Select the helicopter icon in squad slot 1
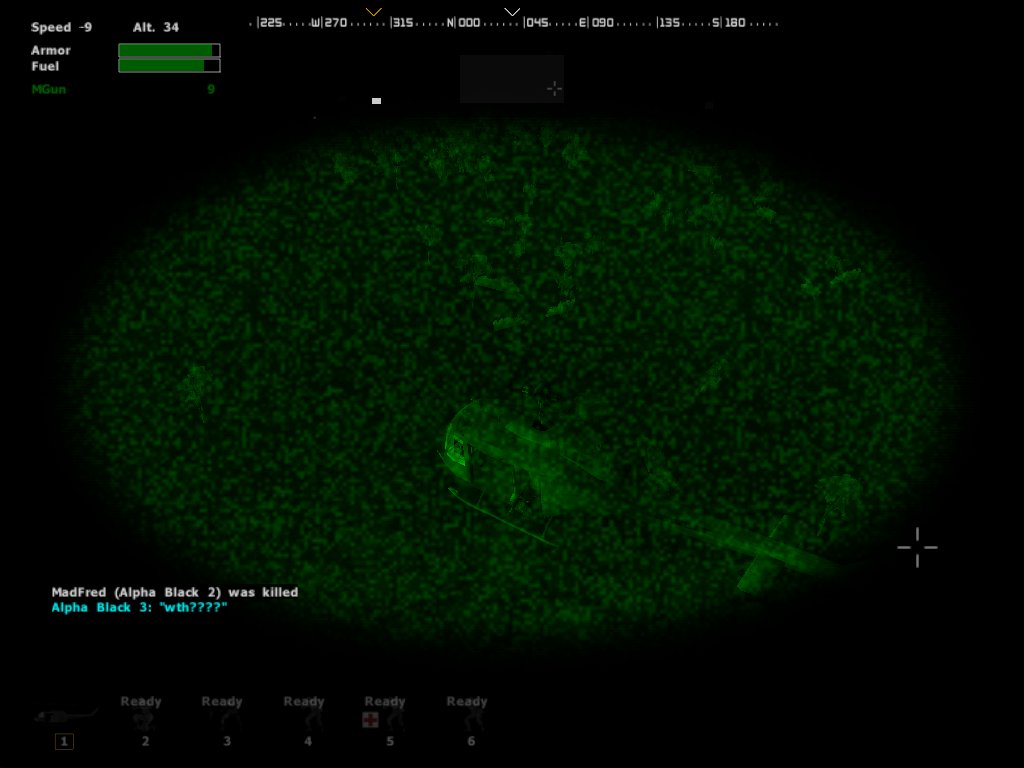1024x768 pixels. 65,716
